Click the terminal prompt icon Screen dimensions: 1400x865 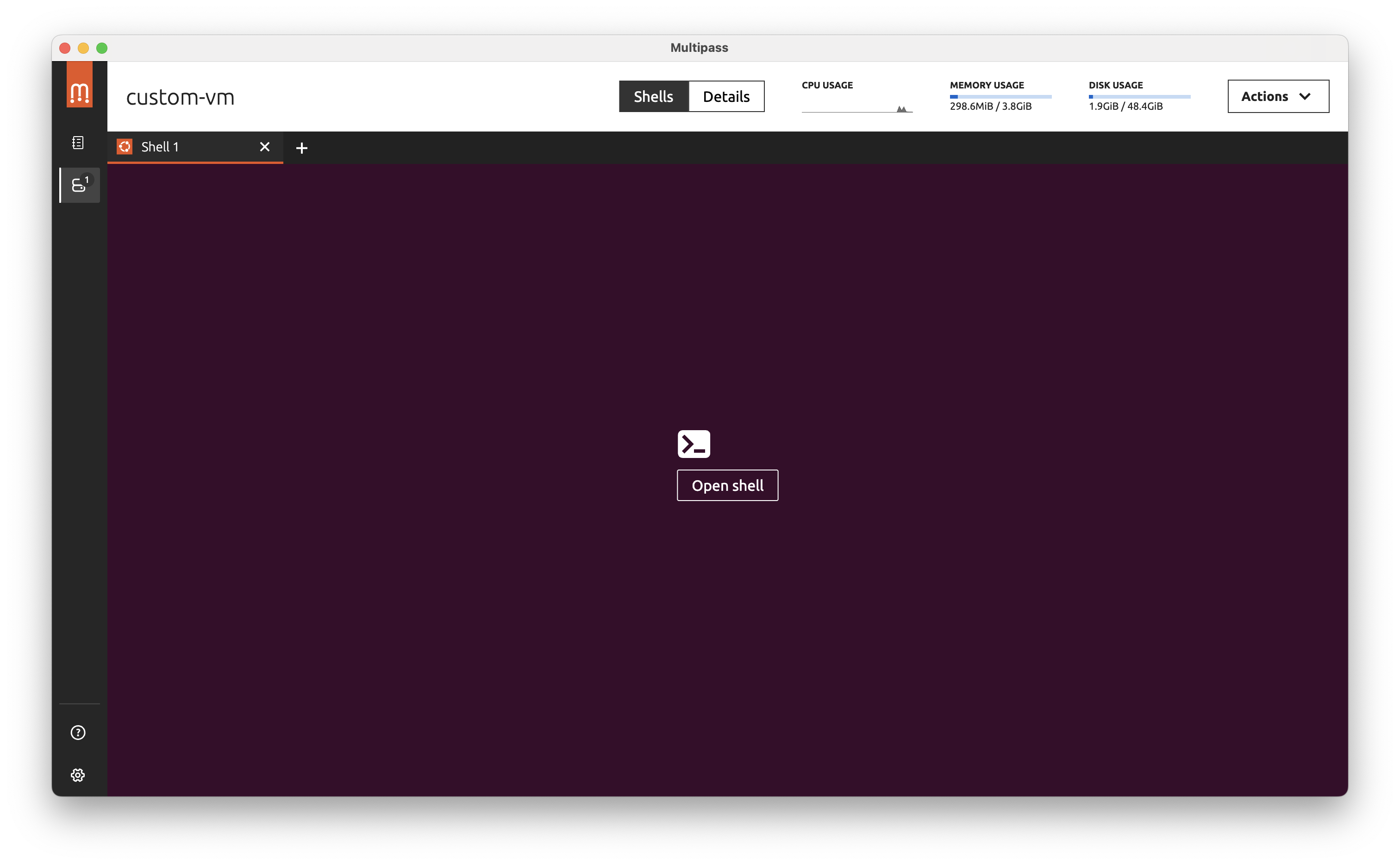pyautogui.click(x=694, y=444)
